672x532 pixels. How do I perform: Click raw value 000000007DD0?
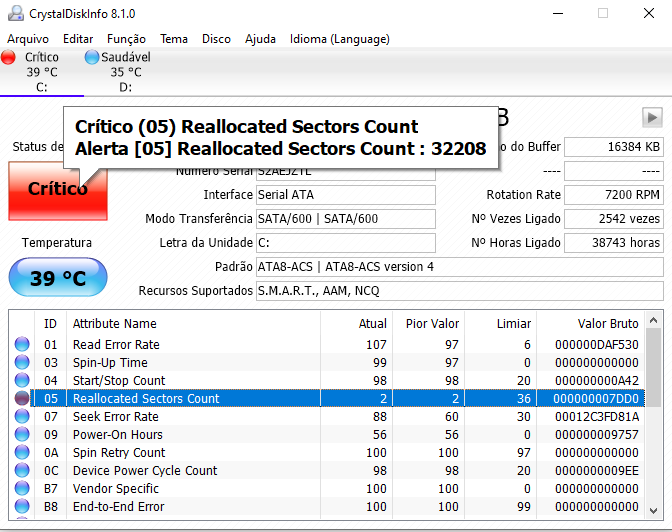596,399
